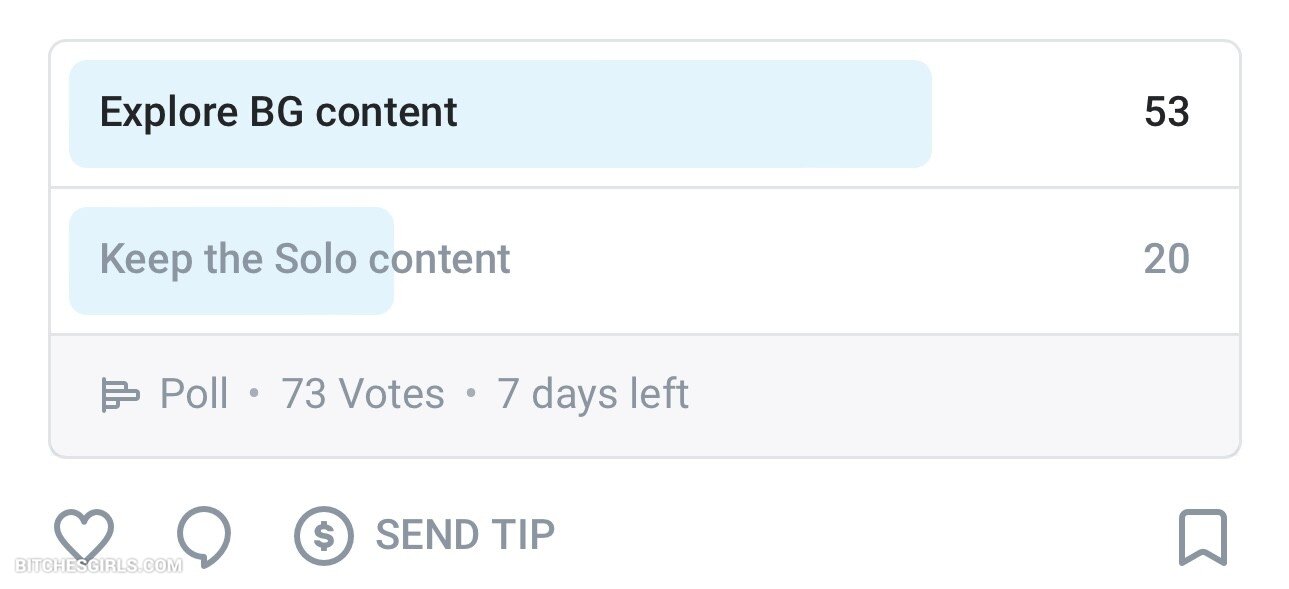The height and width of the screenshot is (589, 1289).
Task: Click the "73 Votes" total
Action: point(363,394)
